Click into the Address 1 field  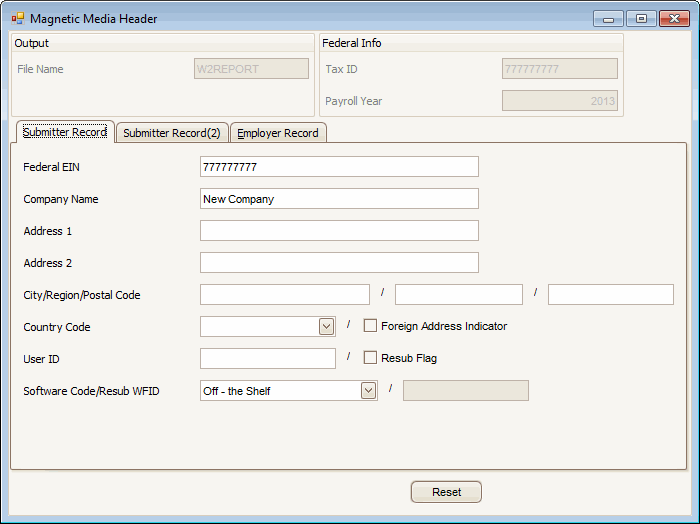point(339,231)
